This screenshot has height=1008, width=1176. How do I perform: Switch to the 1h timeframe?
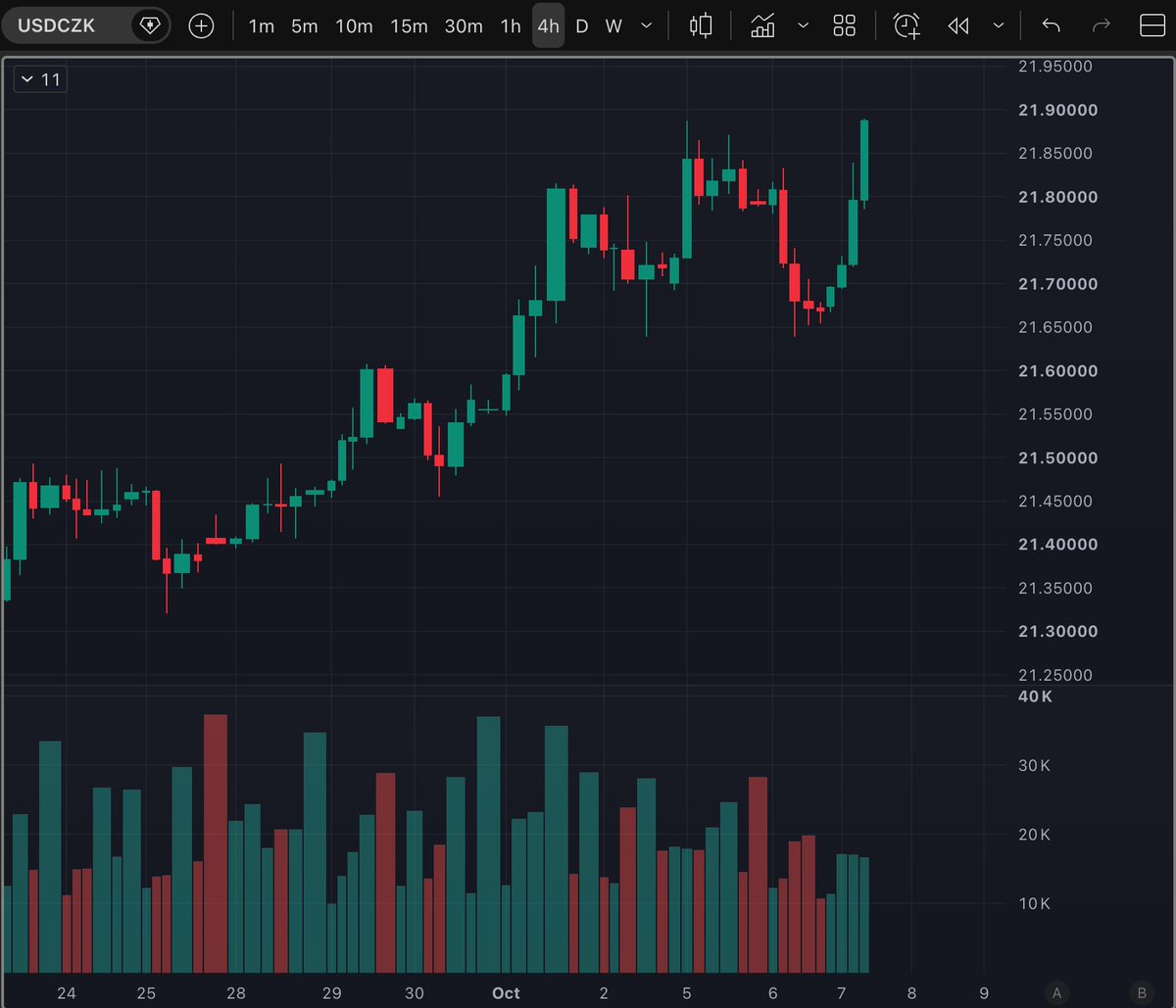coord(511,26)
